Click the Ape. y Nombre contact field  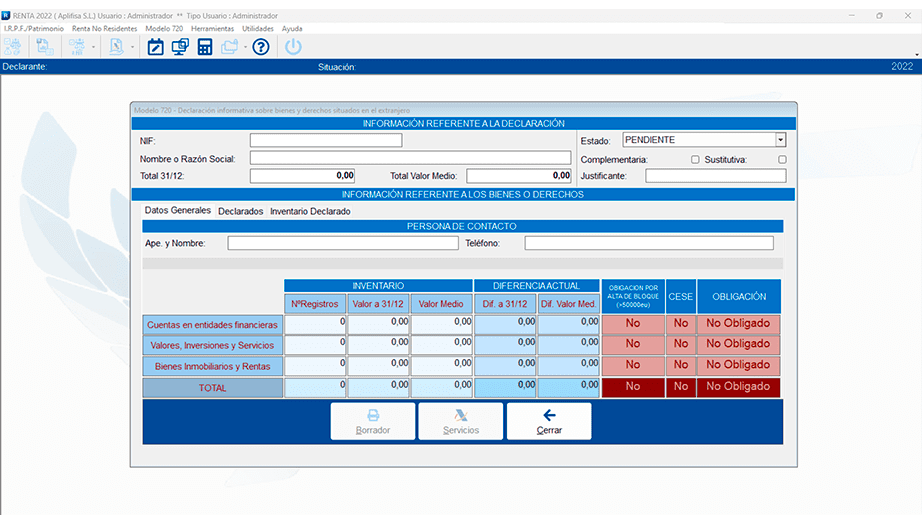coord(343,243)
